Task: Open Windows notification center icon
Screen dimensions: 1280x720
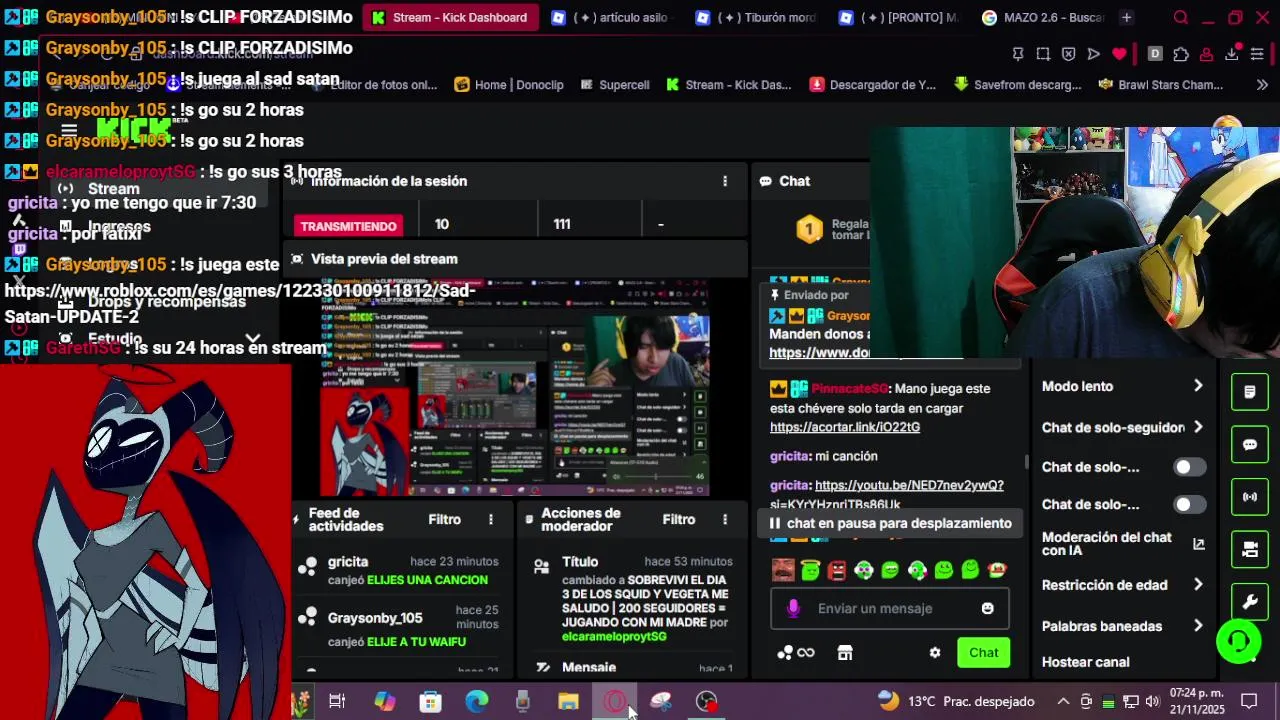Action: coord(1249,701)
